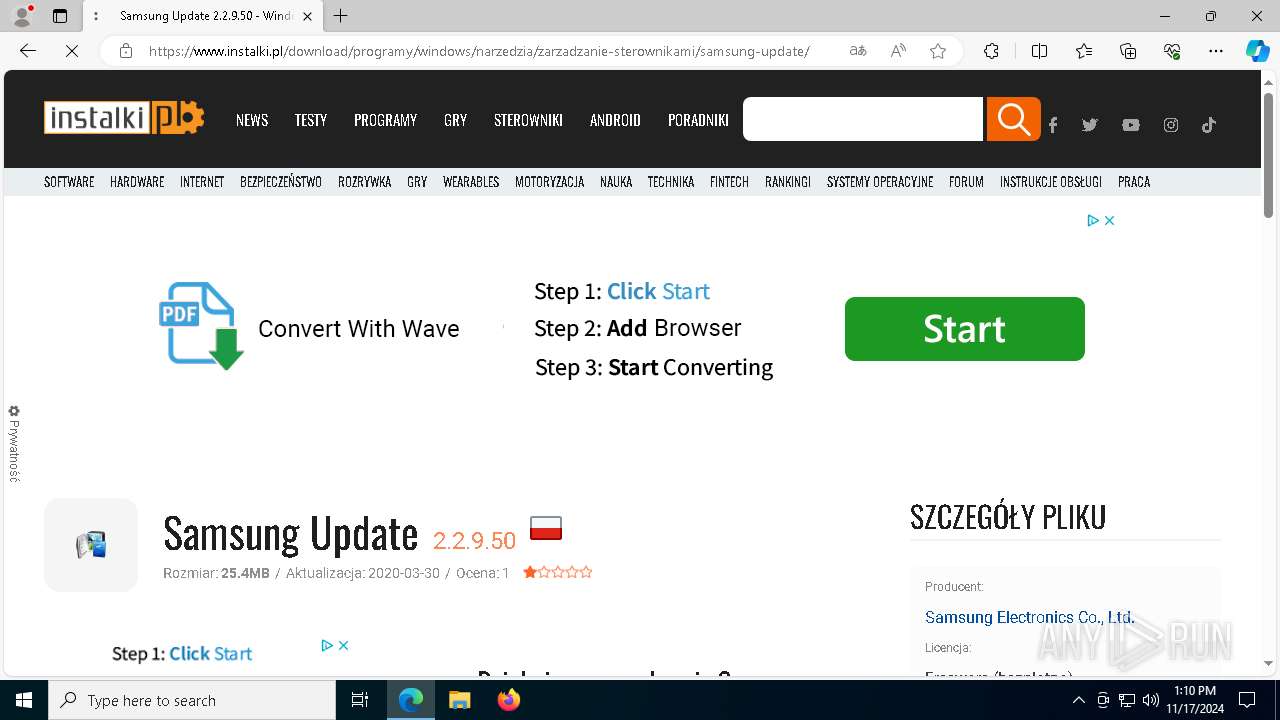Open the Translate page icon
The image size is (1280, 720).
(x=858, y=51)
